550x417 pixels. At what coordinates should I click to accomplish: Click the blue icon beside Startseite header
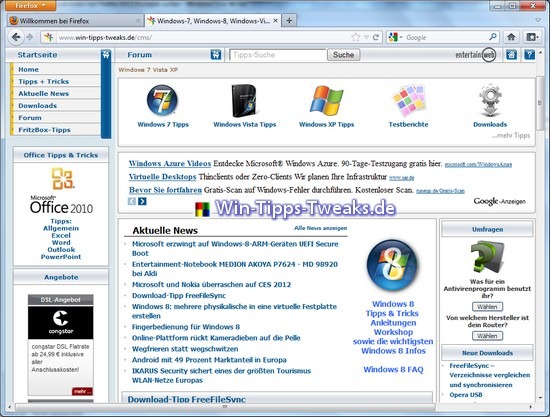tap(106, 55)
